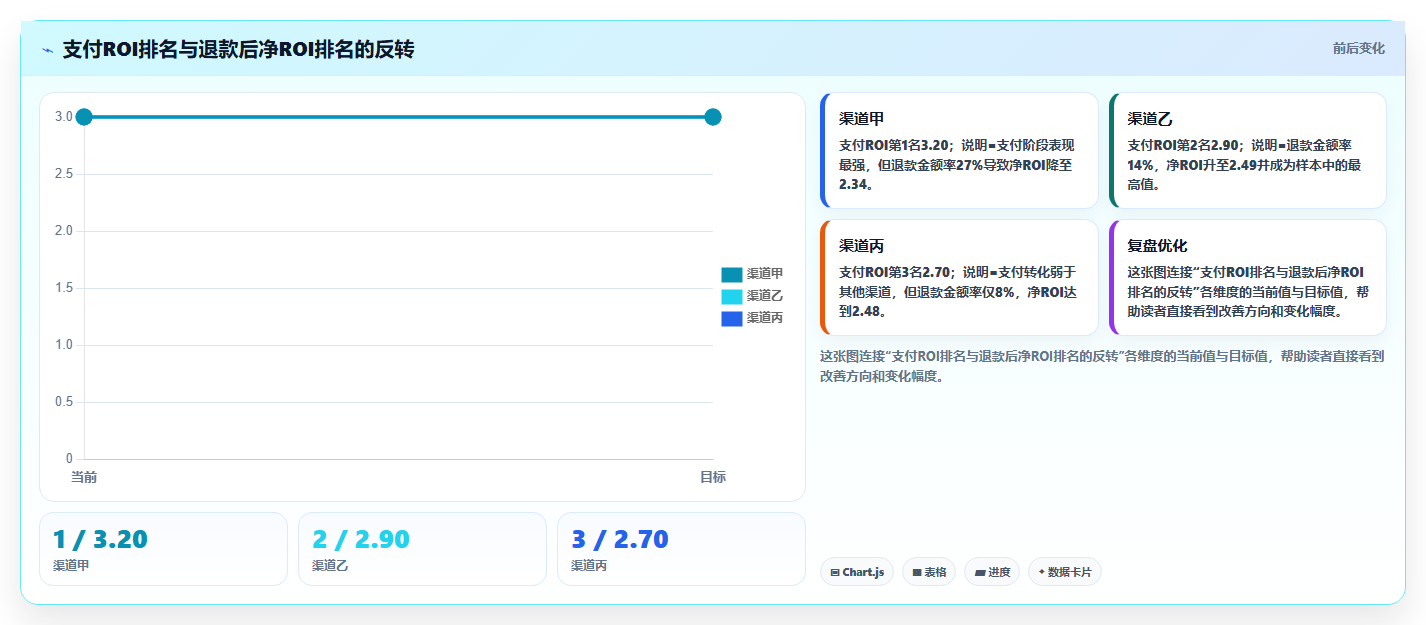Select the 渠道丙 description card
1426x625 pixels.
[x=959, y=277]
